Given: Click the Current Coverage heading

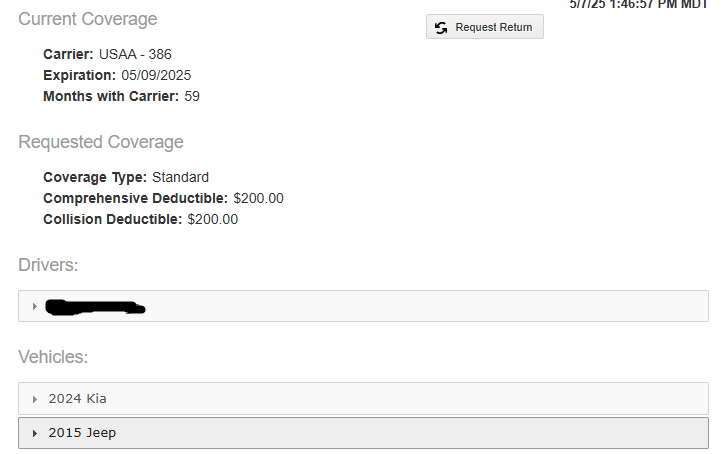Looking at the screenshot, I should pyautogui.click(x=88, y=19).
